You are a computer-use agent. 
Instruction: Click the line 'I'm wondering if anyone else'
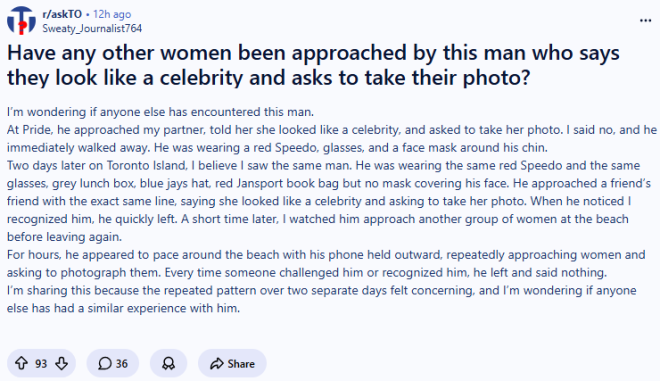click(160, 112)
